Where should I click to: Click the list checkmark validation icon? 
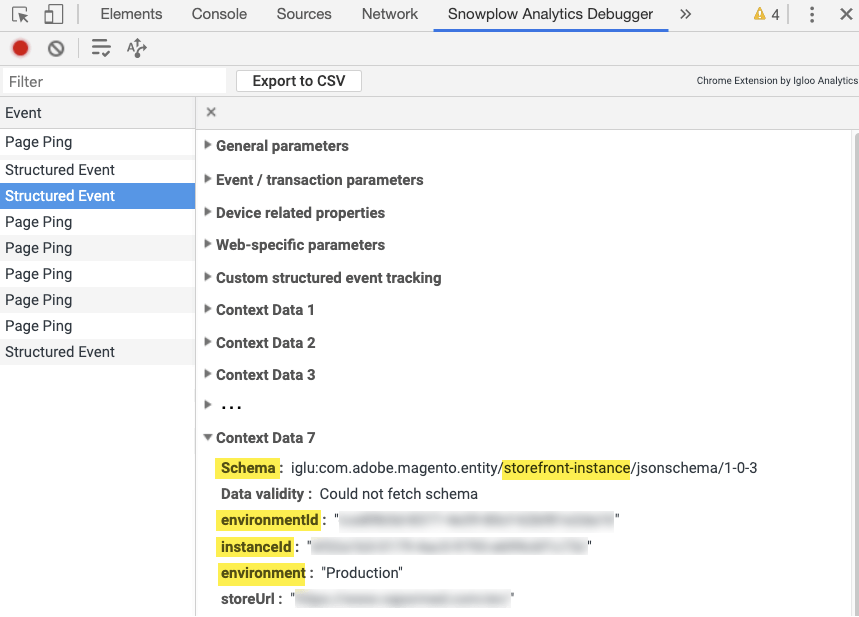point(101,48)
